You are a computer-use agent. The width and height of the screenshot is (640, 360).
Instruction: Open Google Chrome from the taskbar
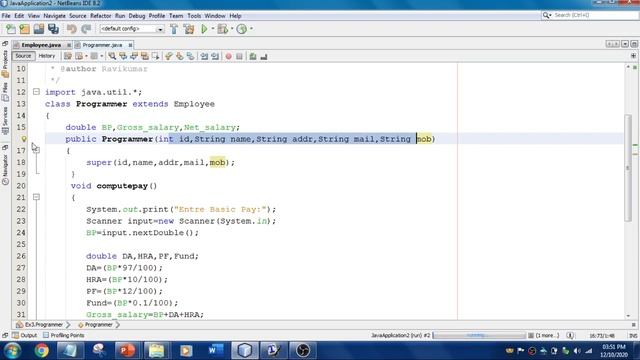click(x=41, y=351)
